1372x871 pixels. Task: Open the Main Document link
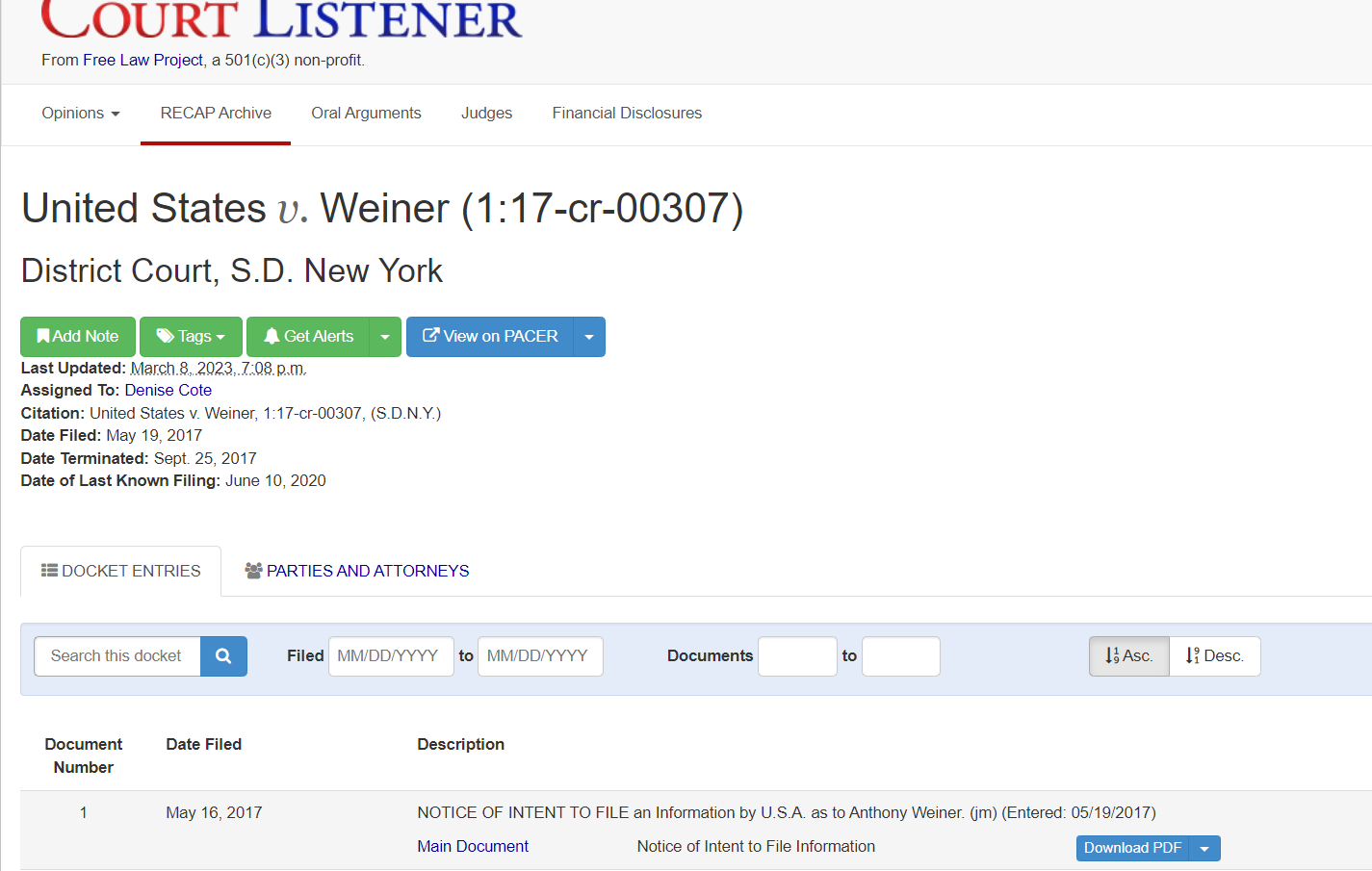473,846
